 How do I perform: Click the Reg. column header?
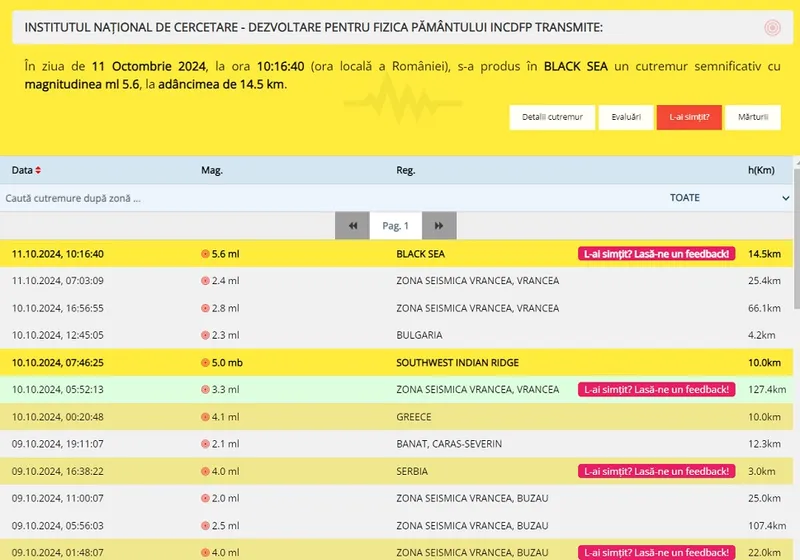pos(406,170)
